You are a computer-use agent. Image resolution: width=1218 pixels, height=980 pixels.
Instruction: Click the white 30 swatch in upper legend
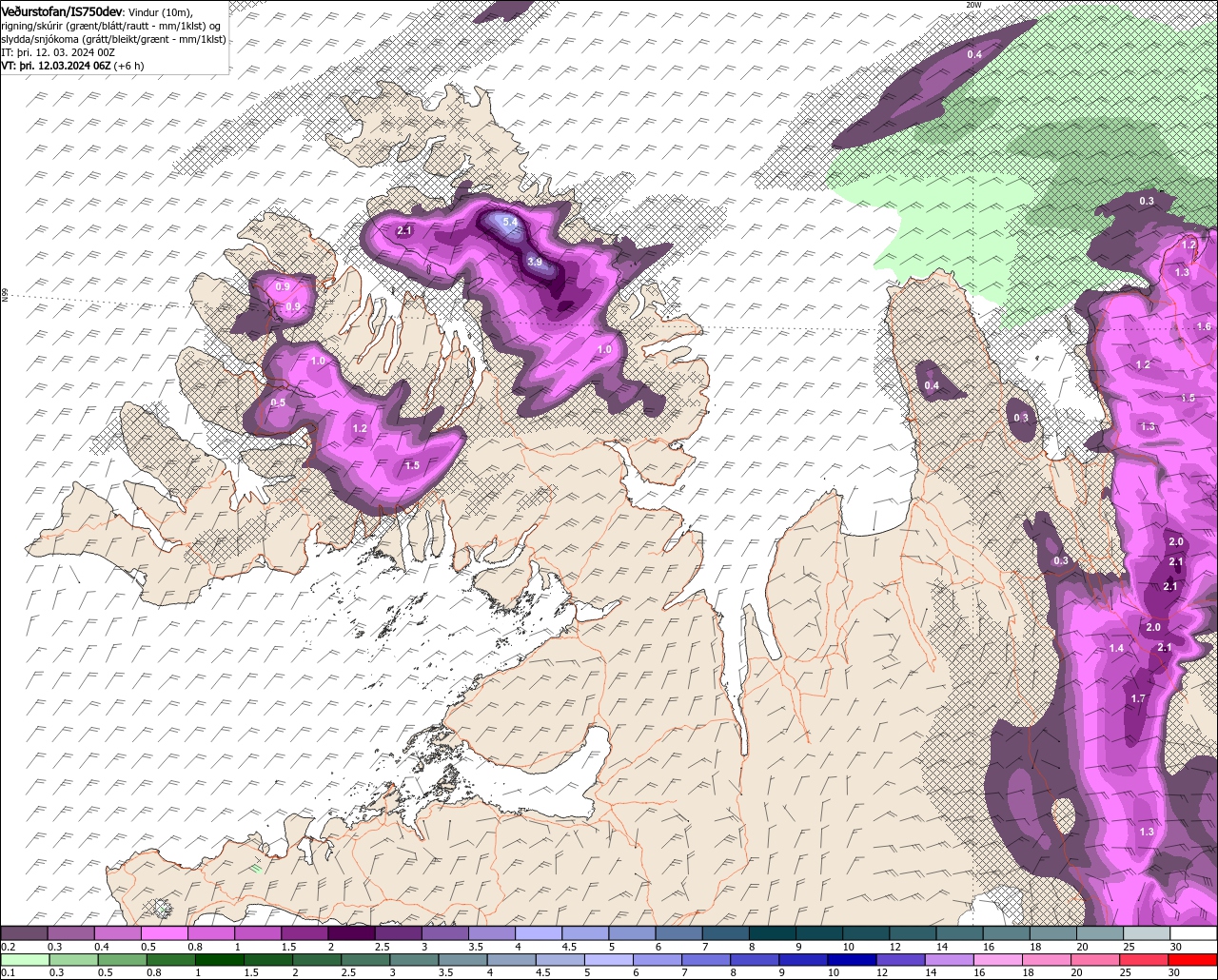(1194, 933)
